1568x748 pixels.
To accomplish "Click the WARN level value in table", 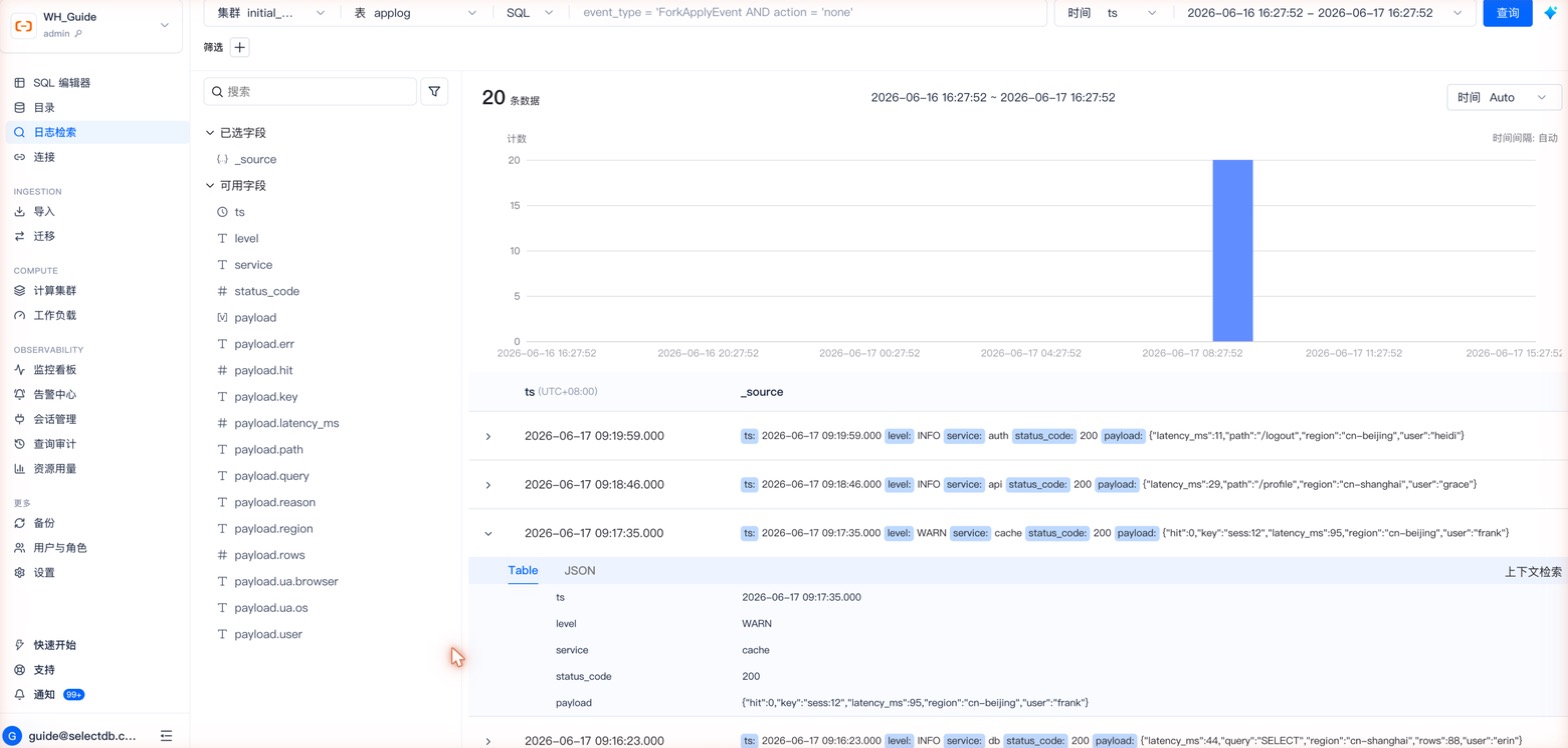I will [757, 623].
